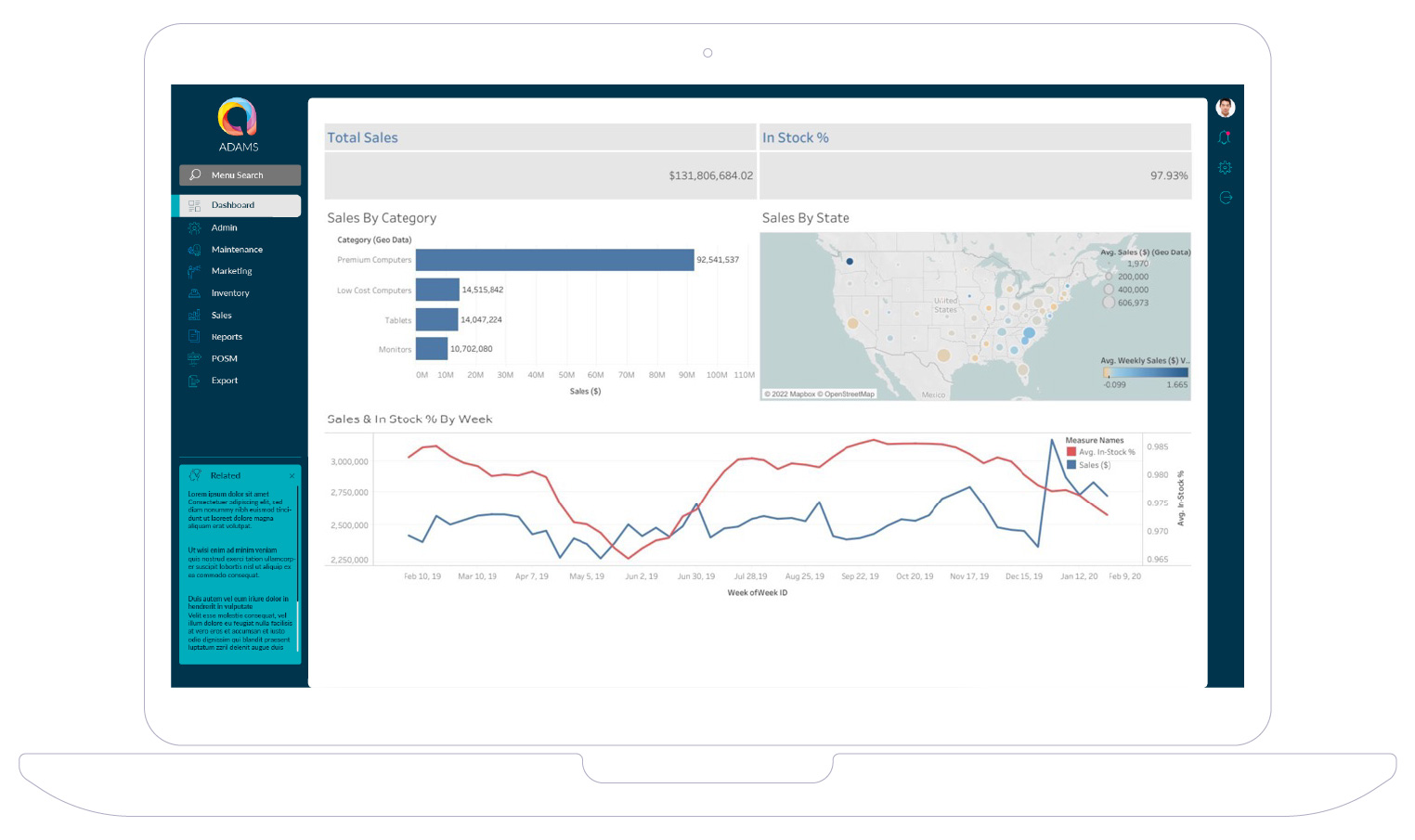Click the Premium Computers bar
The width and height of the screenshot is (1415, 840).
click(554, 260)
